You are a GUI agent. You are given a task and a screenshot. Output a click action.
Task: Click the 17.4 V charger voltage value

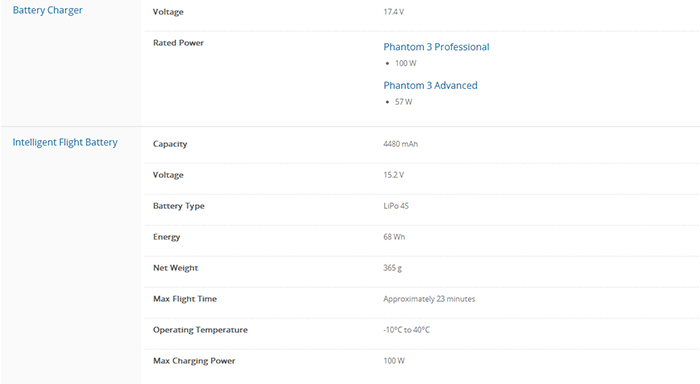pos(393,12)
